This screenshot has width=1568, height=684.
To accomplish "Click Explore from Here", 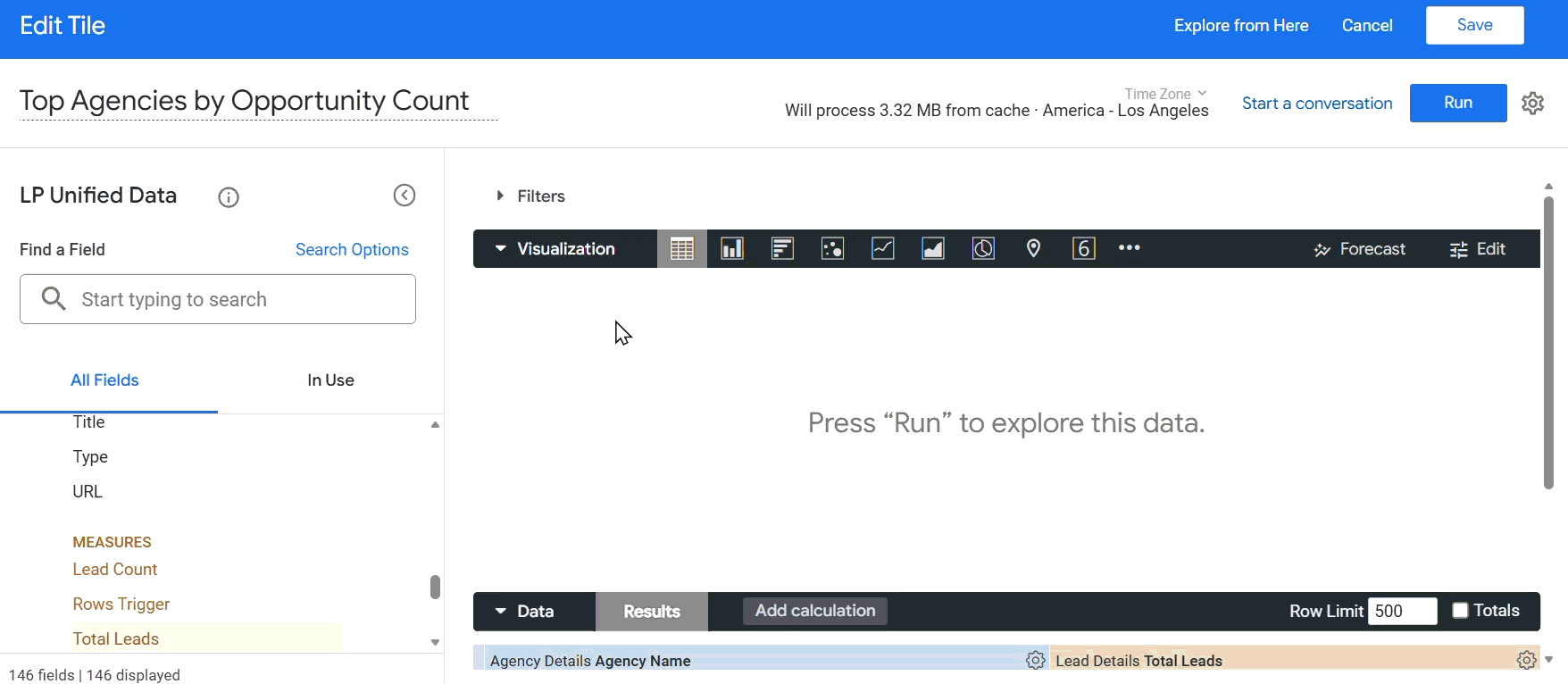I will coord(1241,26).
